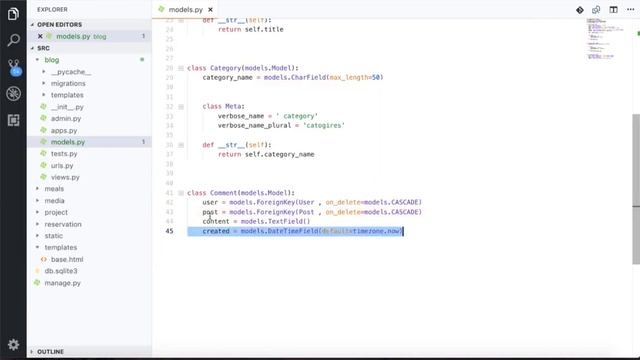Open manage.py file

click(x=62, y=283)
